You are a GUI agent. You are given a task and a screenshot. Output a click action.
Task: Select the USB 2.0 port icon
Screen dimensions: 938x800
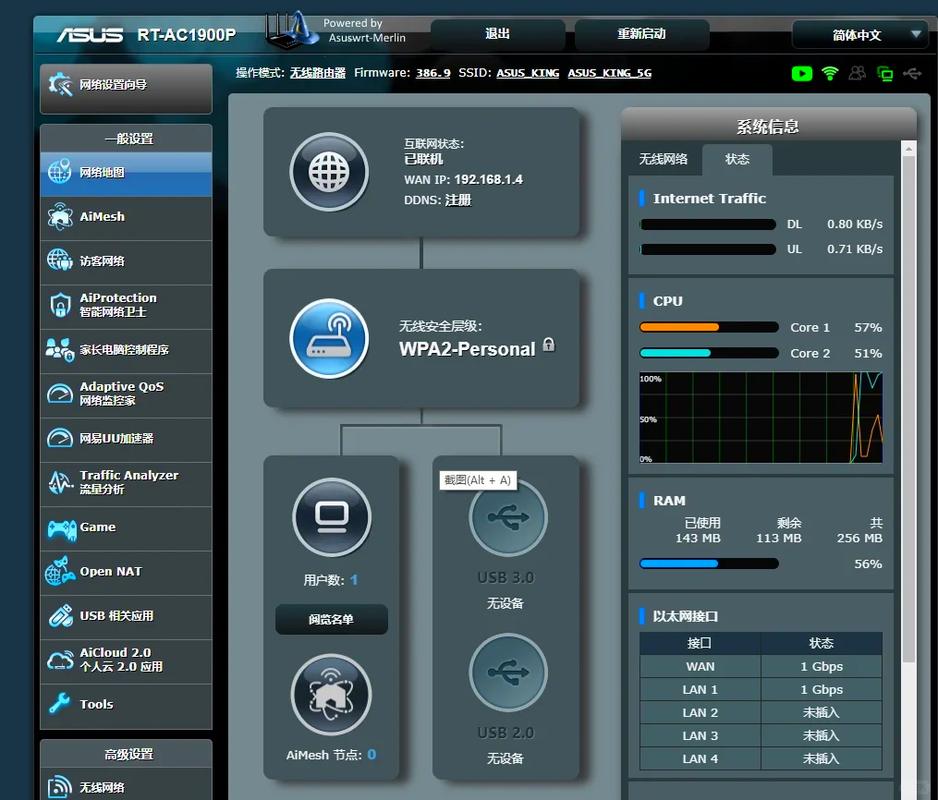coord(508,672)
